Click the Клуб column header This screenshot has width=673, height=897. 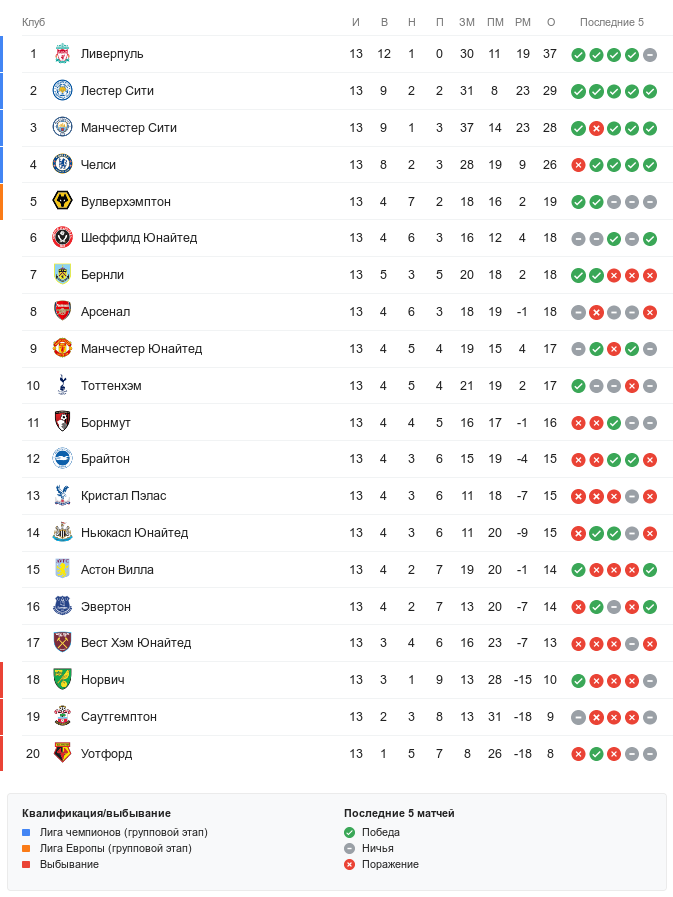pos(33,22)
